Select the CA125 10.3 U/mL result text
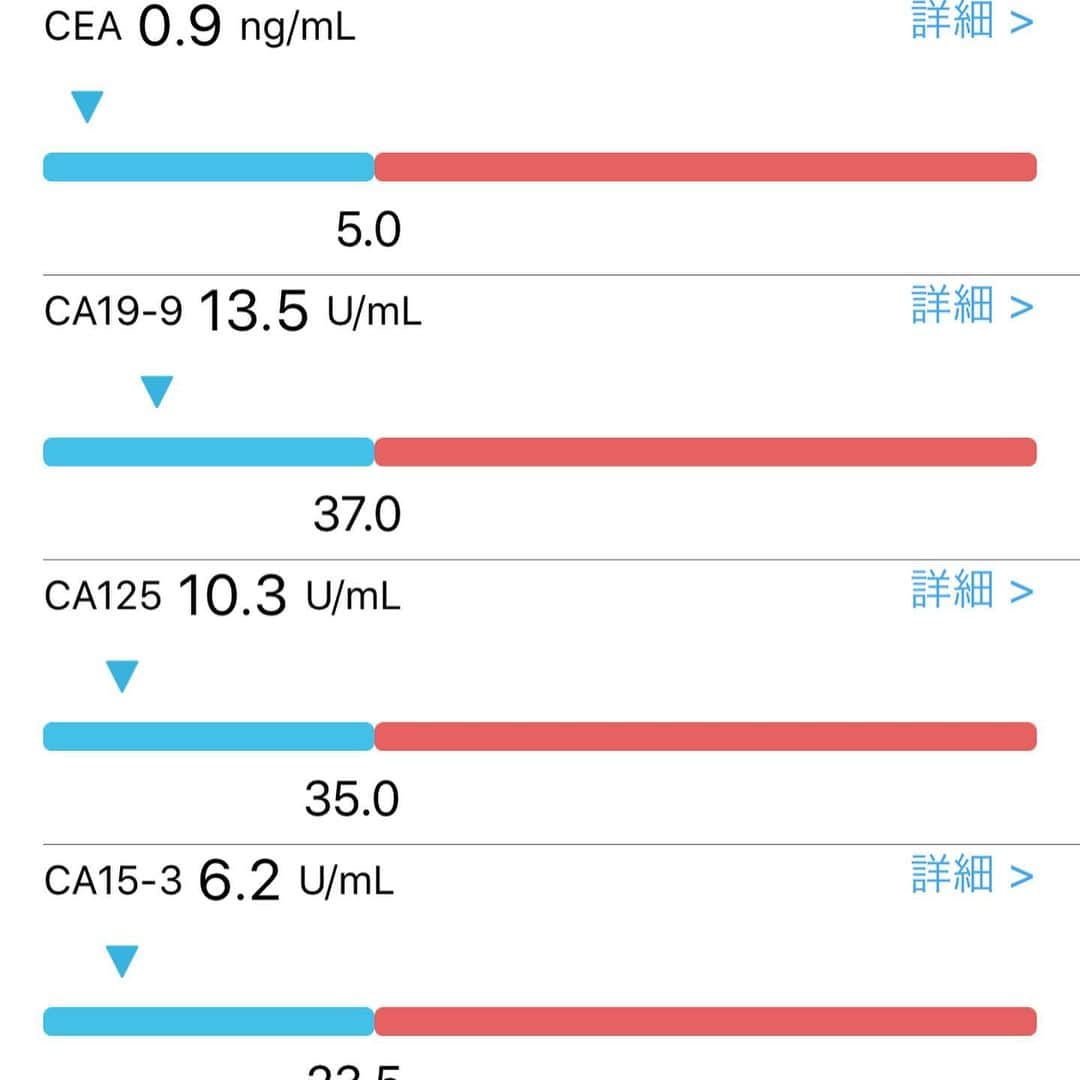The width and height of the screenshot is (1080, 1080). pyautogui.click(x=222, y=596)
